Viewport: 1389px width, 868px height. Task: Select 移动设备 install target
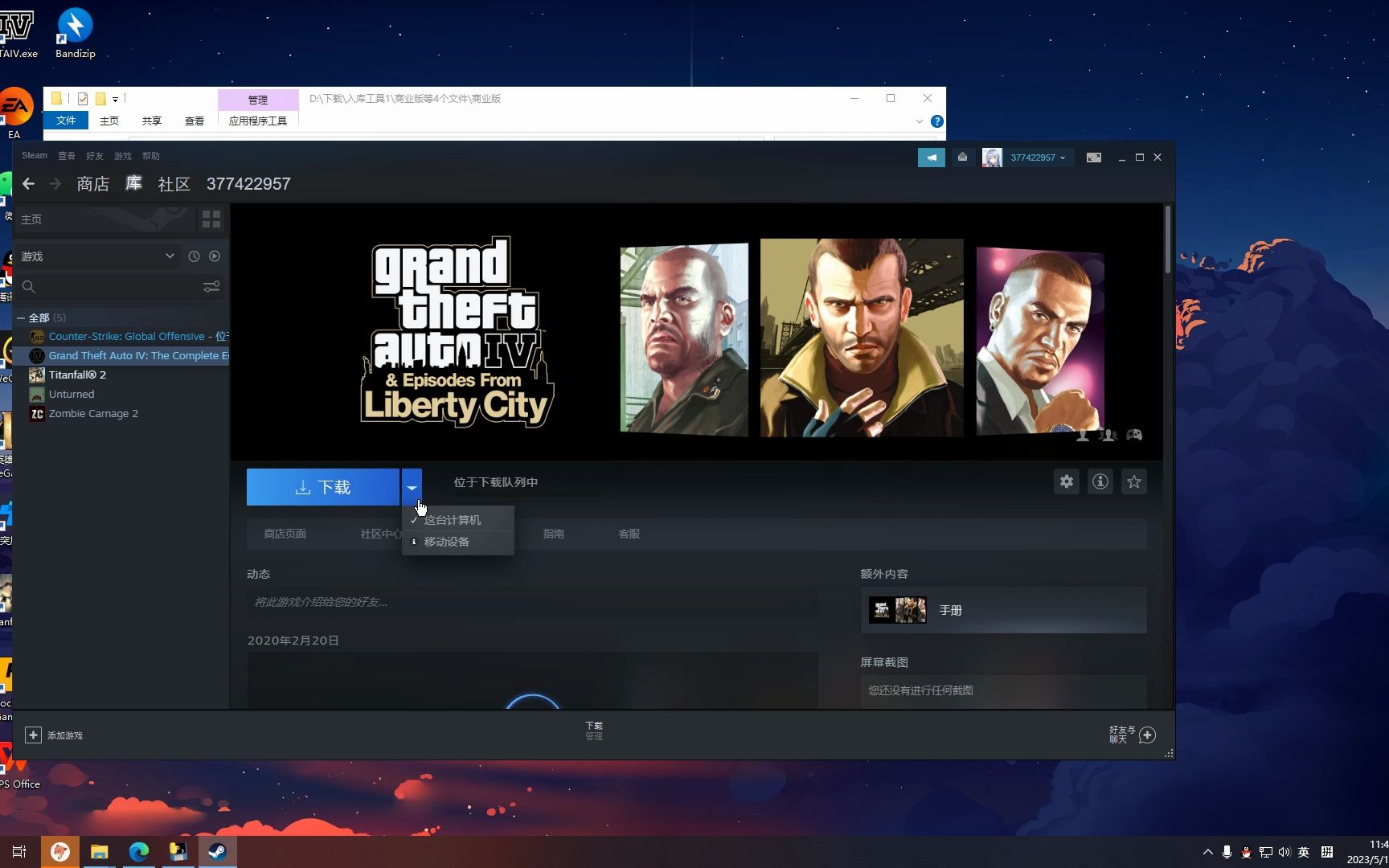tap(458, 542)
